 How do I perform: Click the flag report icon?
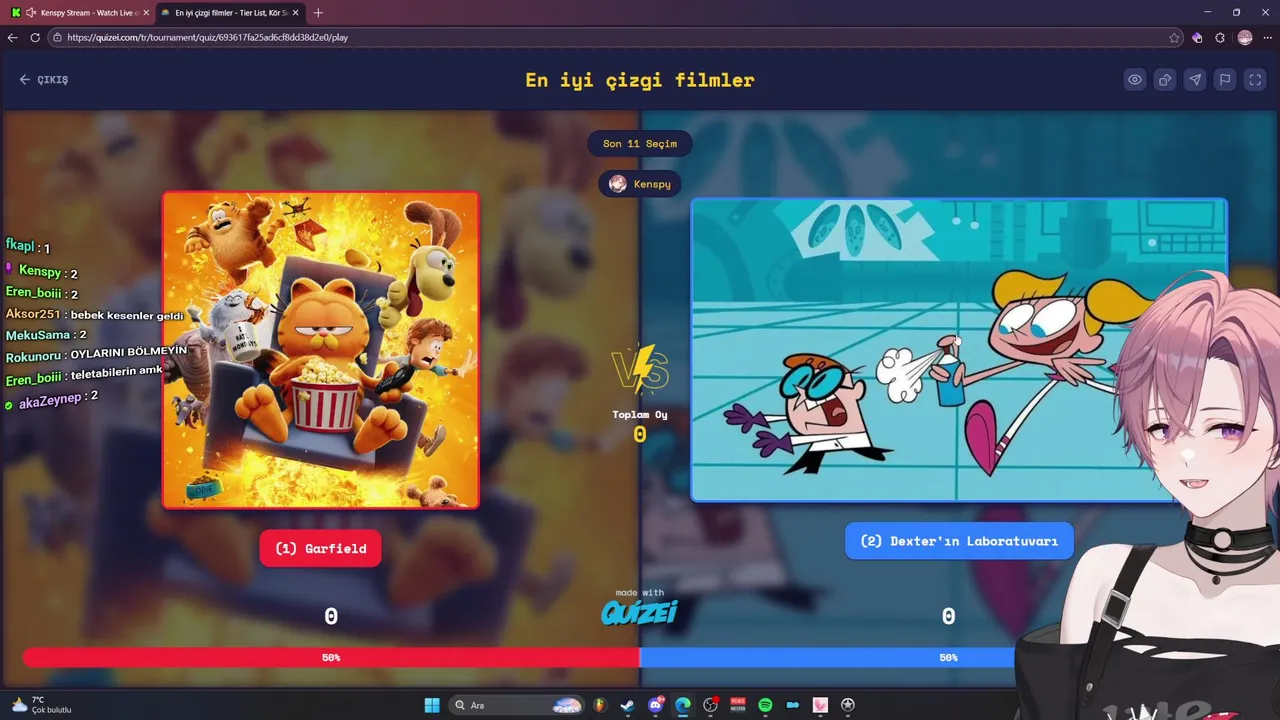click(x=1225, y=80)
